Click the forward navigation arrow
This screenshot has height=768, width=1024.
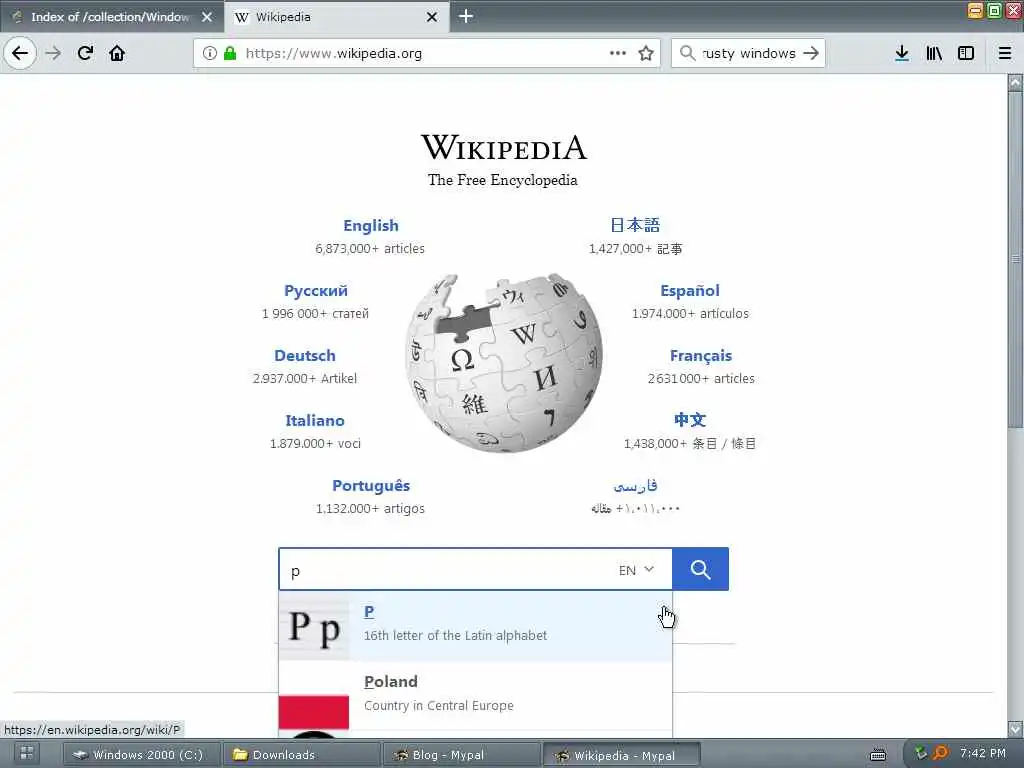[x=54, y=53]
